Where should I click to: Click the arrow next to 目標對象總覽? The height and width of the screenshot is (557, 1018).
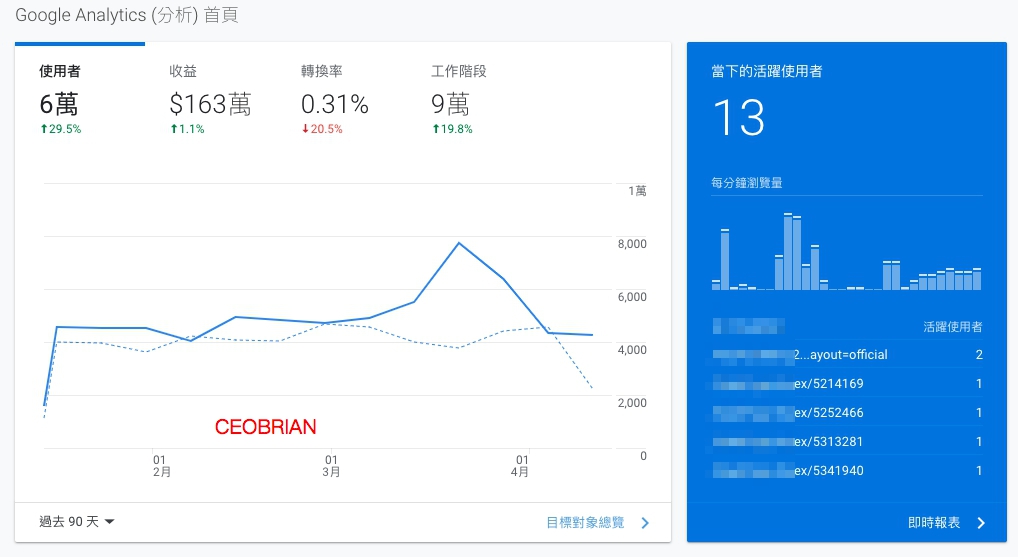[x=645, y=523]
